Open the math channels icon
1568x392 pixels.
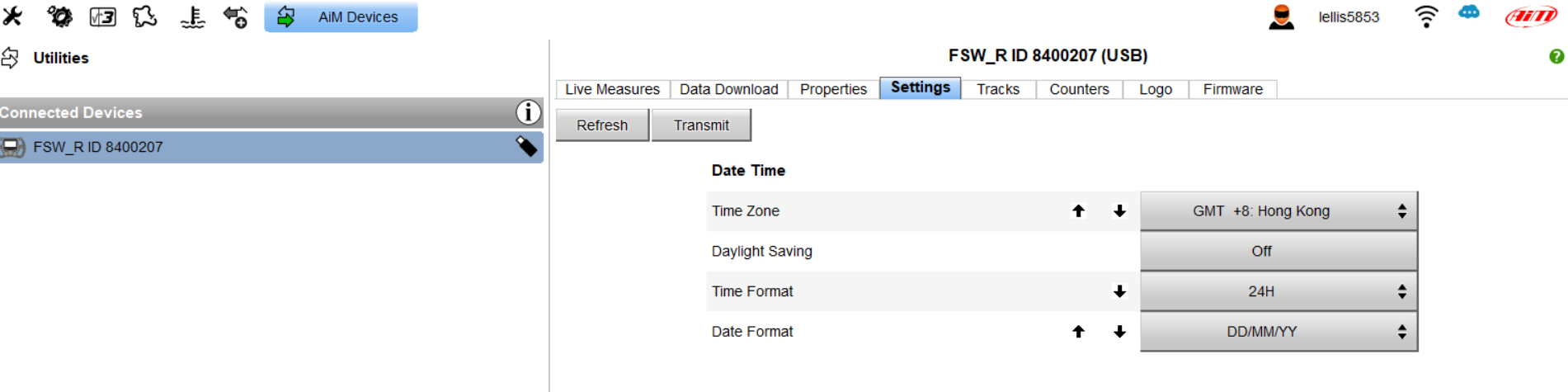[103, 17]
